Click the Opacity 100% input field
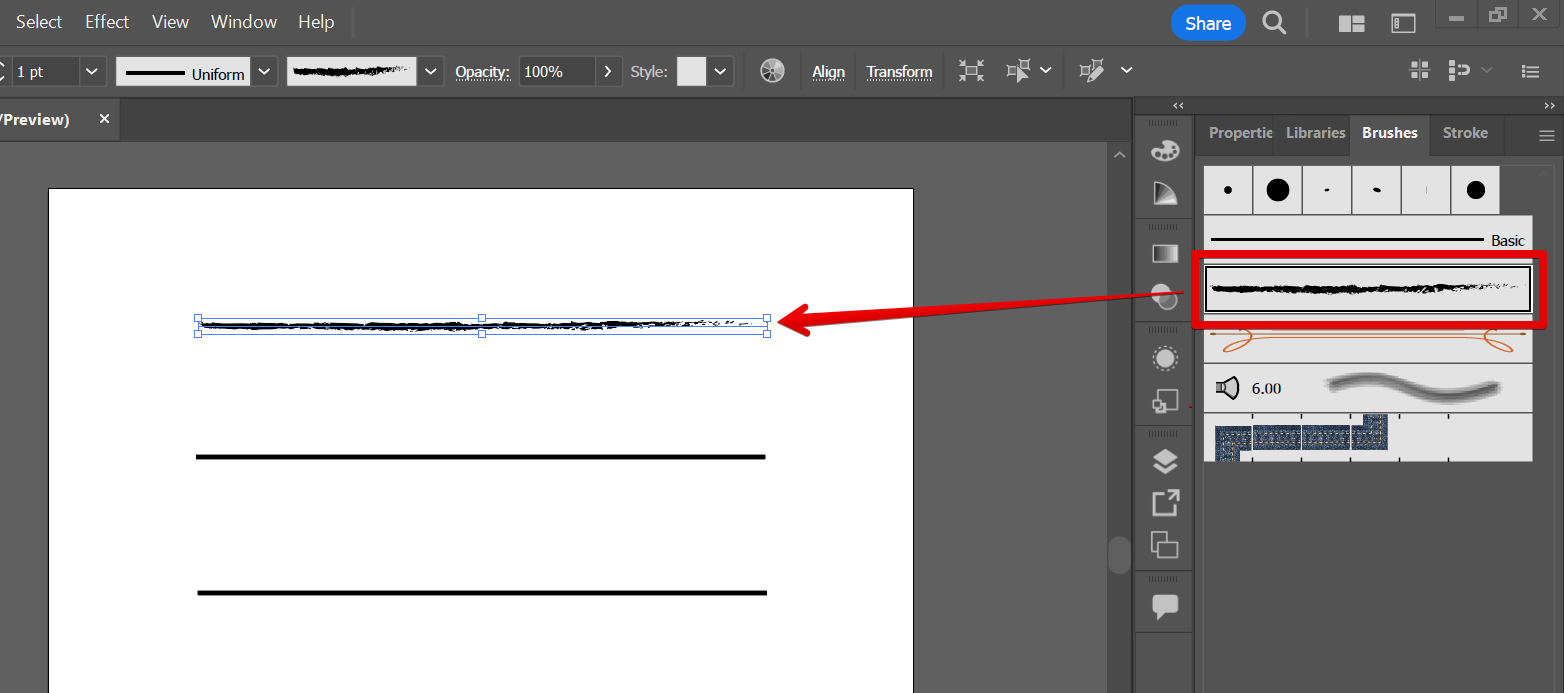 pyautogui.click(x=556, y=72)
